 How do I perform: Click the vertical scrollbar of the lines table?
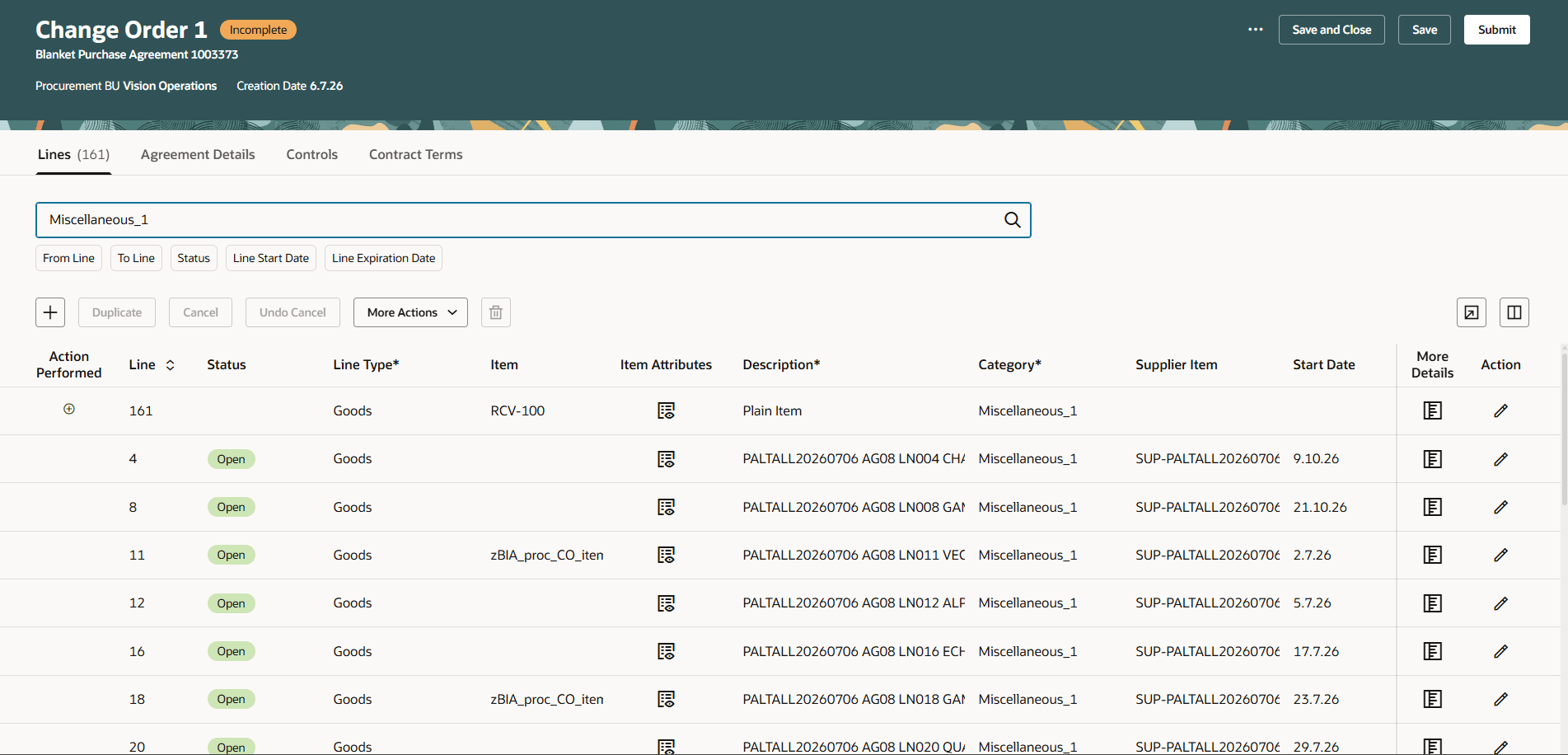tap(1564, 429)
